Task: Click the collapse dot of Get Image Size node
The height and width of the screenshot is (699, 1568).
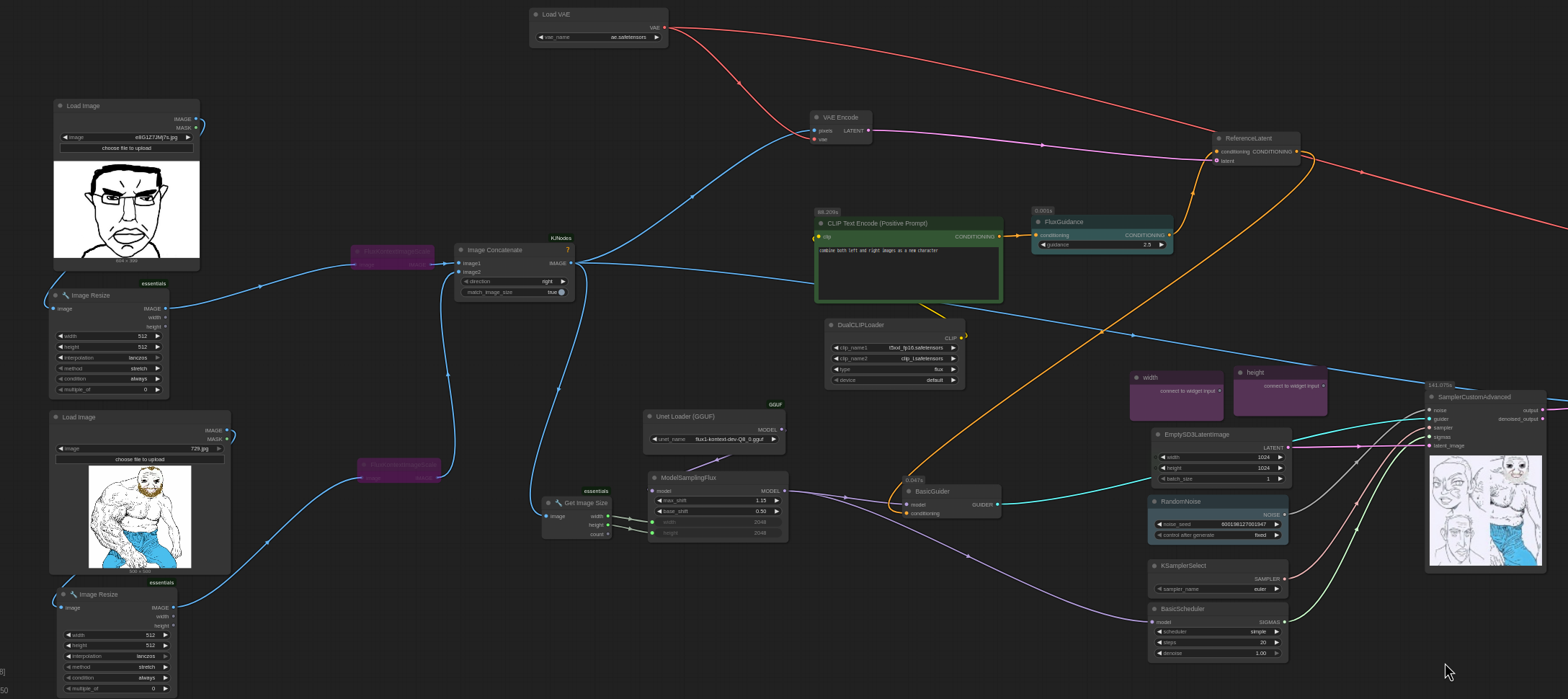Action: 548,503
